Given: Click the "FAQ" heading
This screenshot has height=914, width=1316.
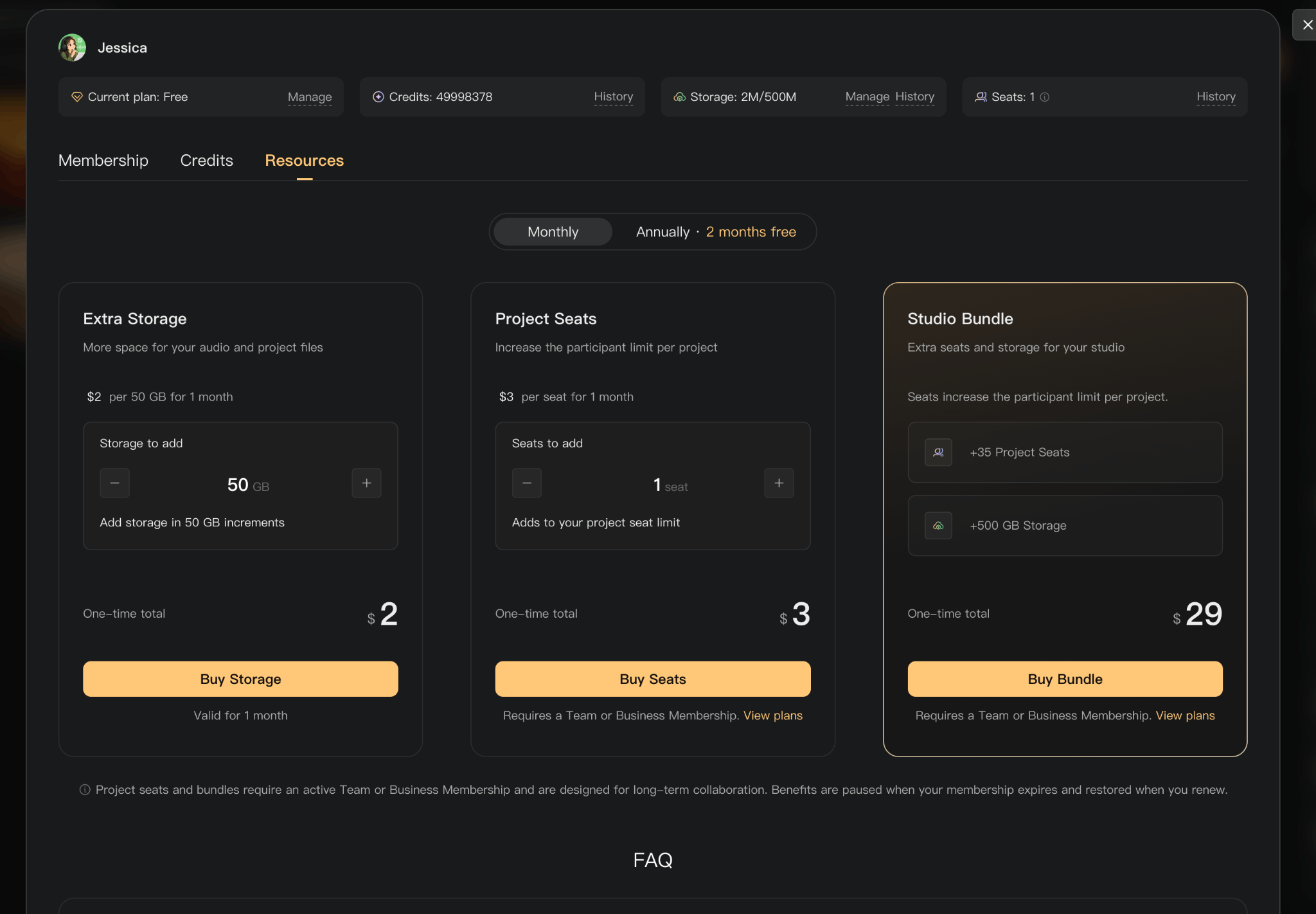Looking at the screenshot, I should [653, 861].
